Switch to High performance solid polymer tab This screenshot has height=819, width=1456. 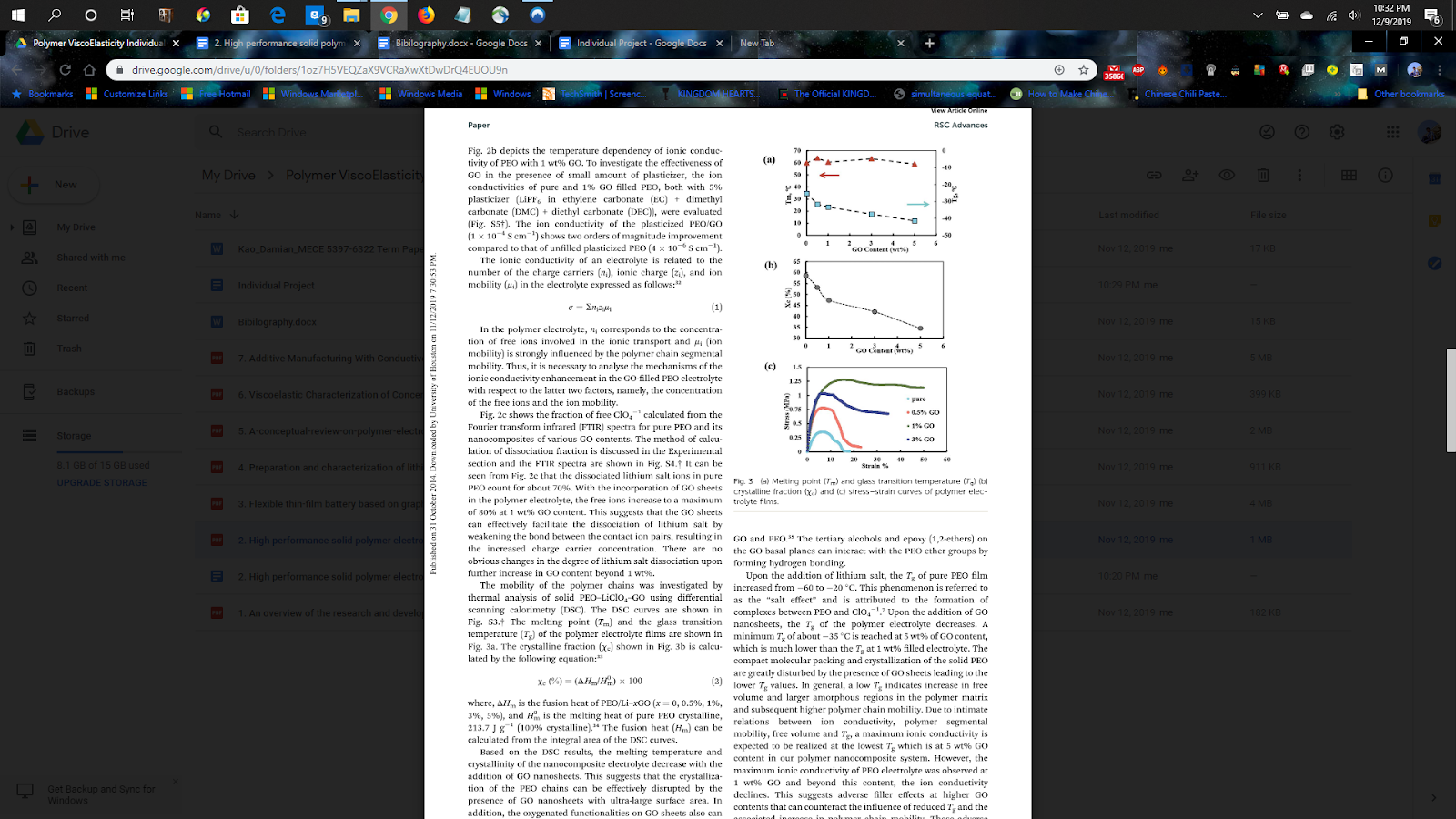coord(278,43)
